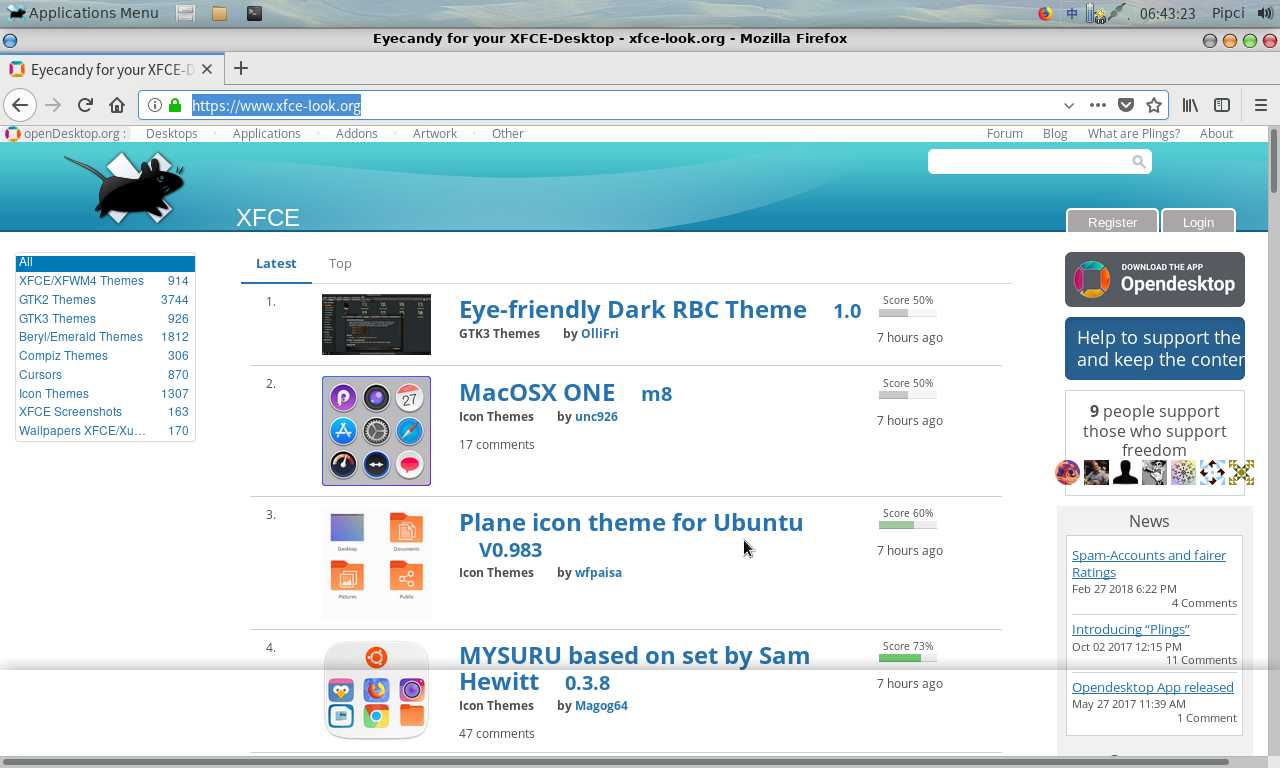Close the Eyecandy for your XFCE tab

point(207,69)
